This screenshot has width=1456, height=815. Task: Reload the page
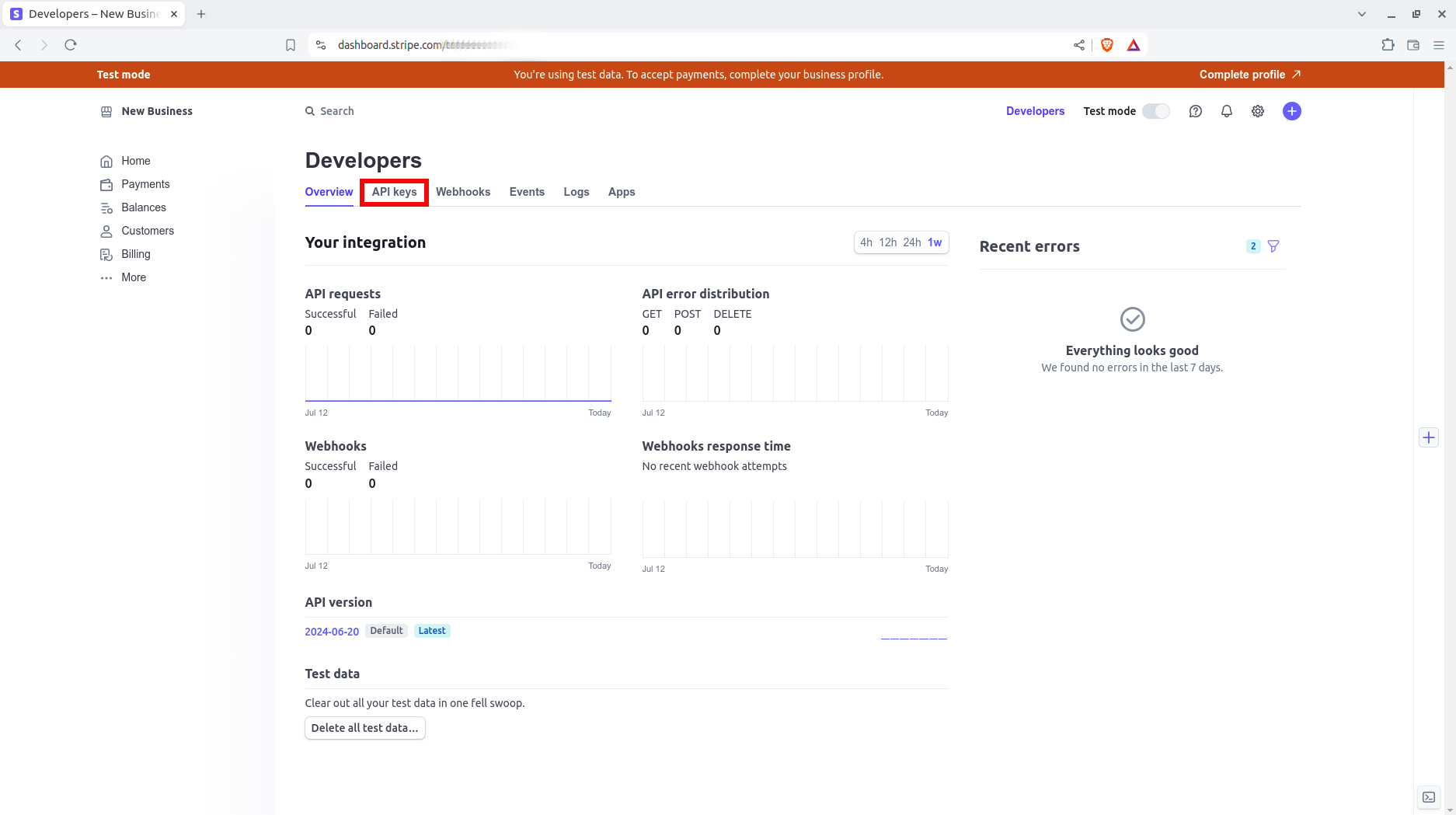point(71,45)
